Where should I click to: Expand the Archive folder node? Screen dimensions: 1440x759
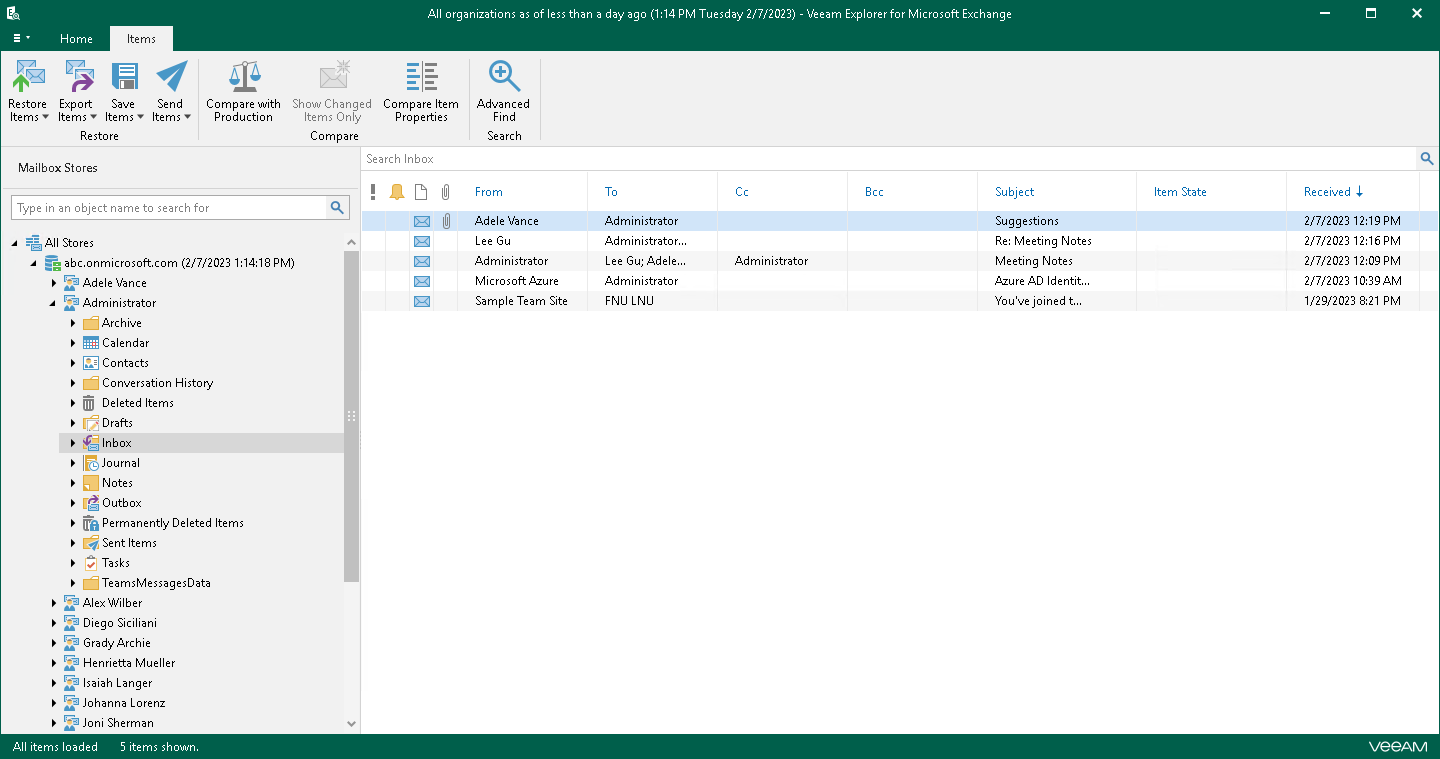tap(73, 323)
